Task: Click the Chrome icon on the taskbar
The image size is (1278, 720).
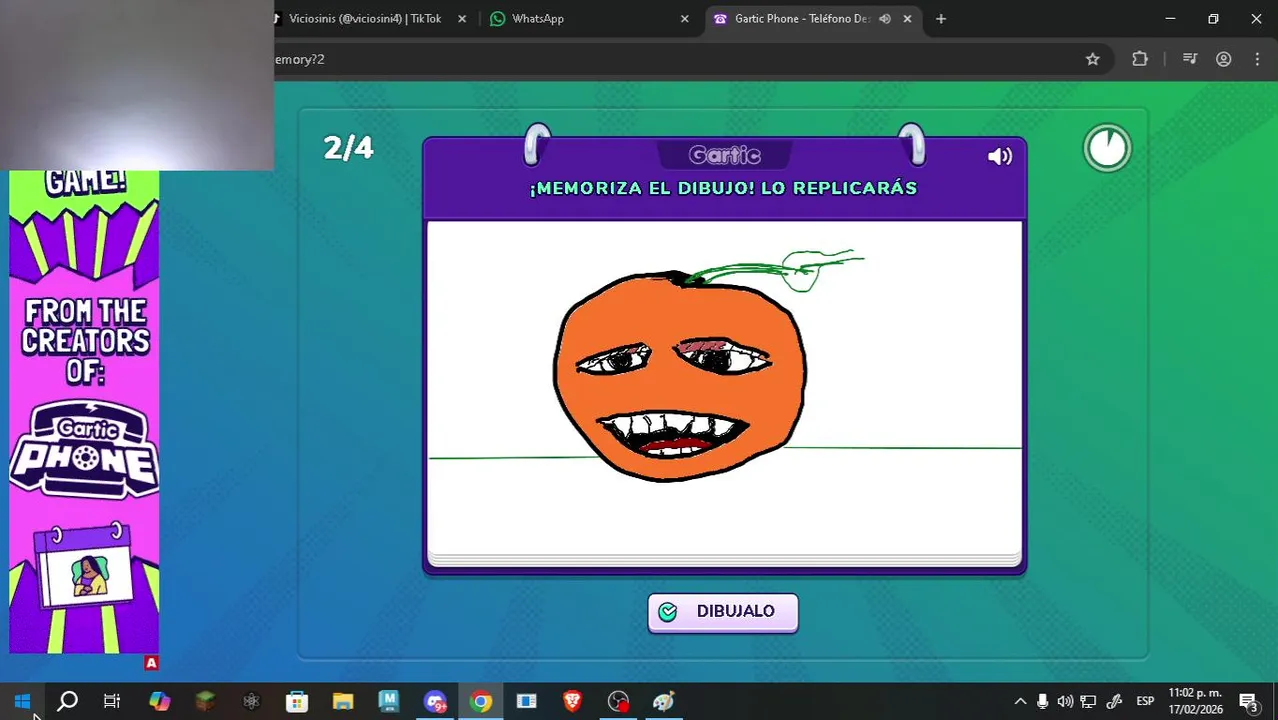Action: [x=481, y=701]
